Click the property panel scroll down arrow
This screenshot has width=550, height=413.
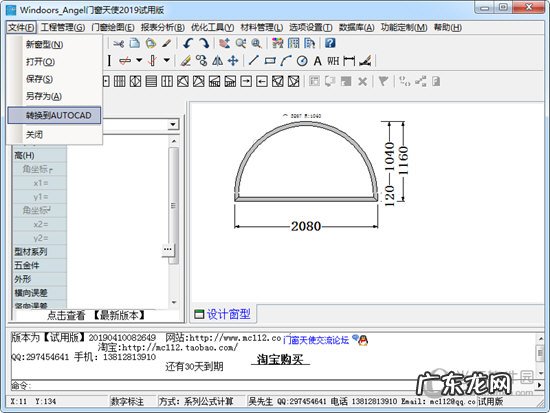[x=174, y=302]
